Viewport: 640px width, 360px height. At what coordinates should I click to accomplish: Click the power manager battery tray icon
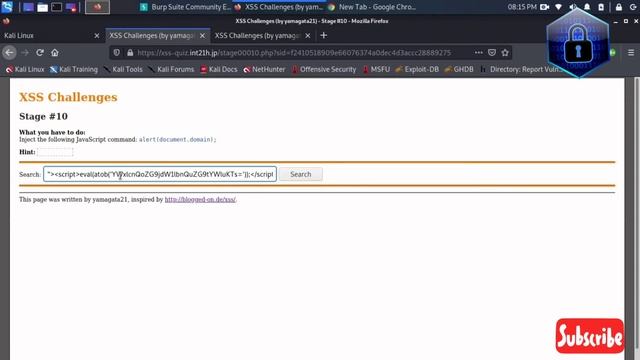click(601, 7)
